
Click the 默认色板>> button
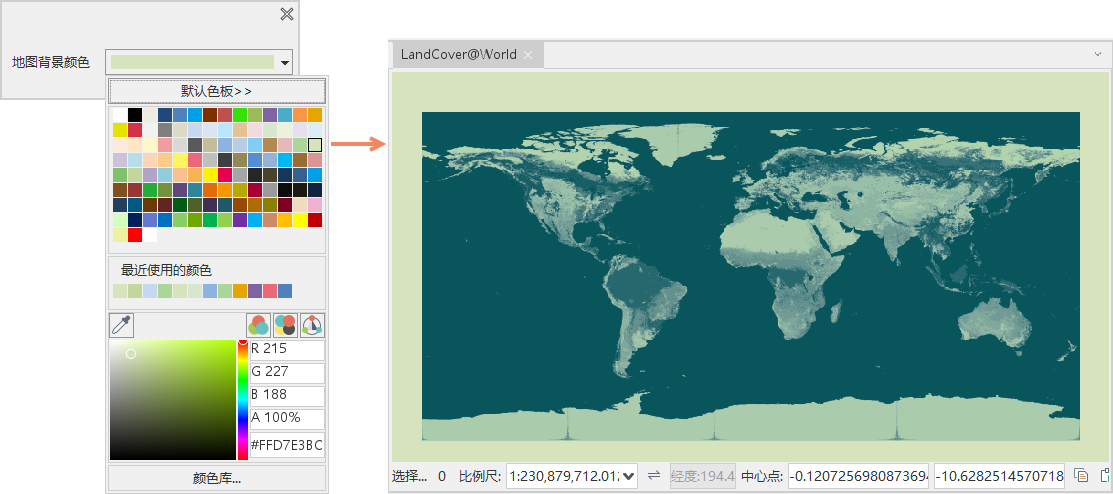[217, 91]
